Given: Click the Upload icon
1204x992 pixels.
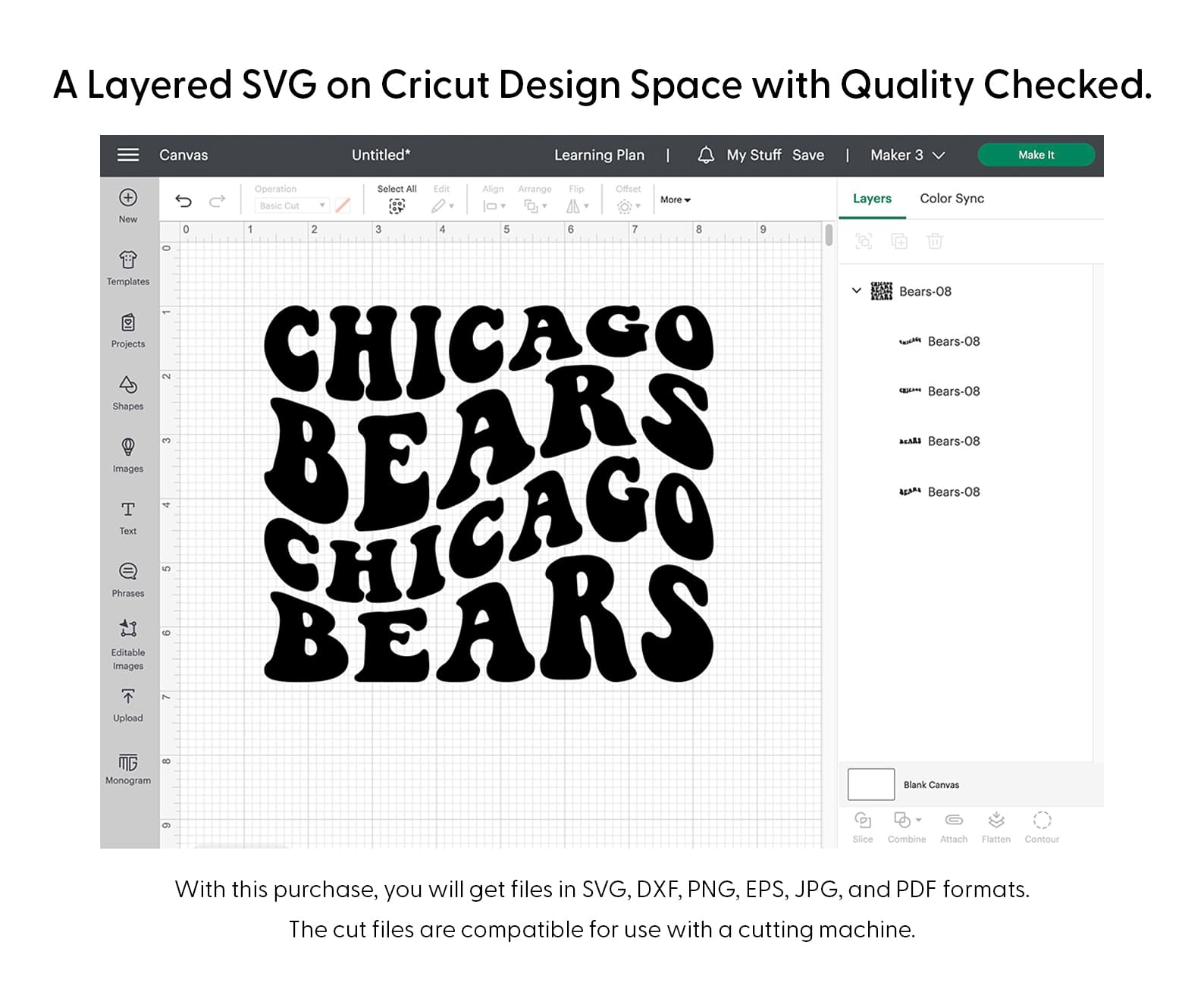Looking at the screenshot, I should (128, 696).
